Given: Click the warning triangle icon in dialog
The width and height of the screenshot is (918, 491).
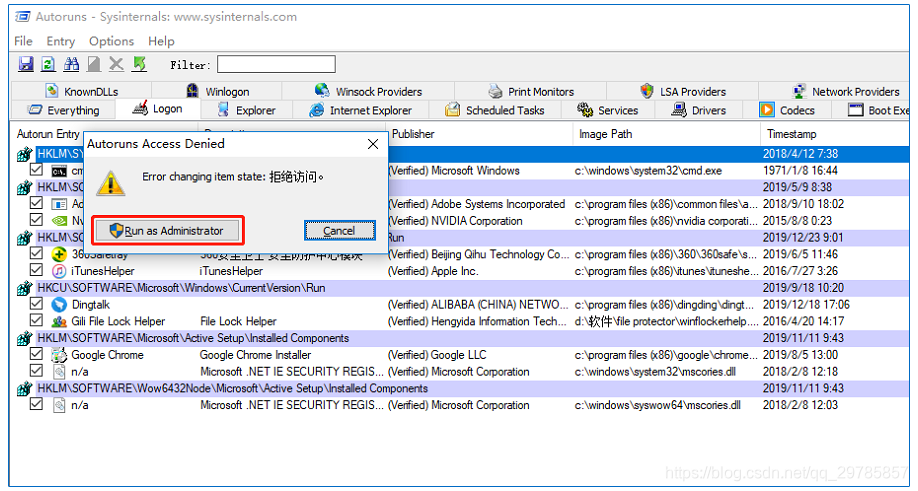Looking at the screenshot, I should (x=111, y=184).
